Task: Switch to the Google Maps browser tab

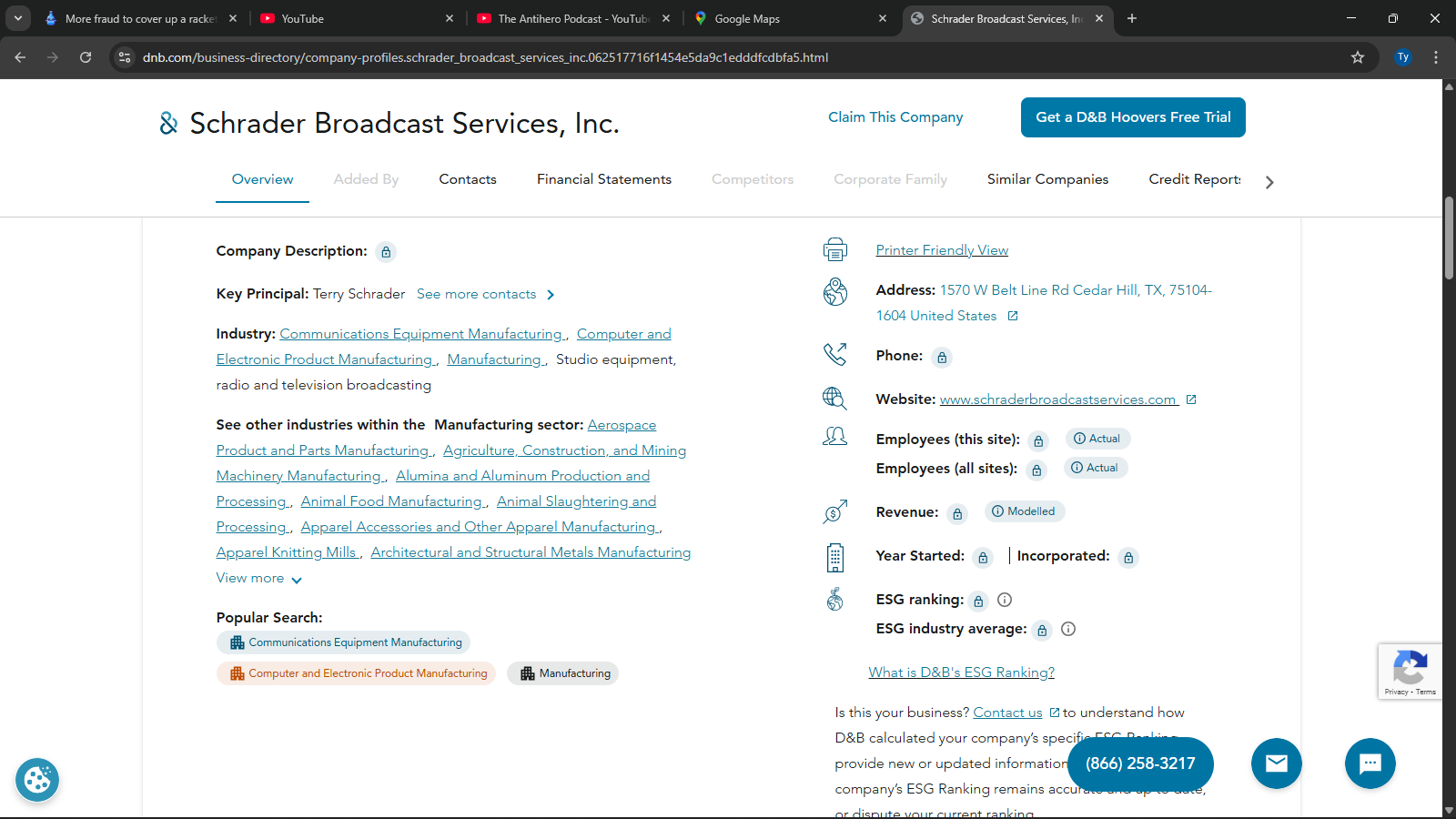Action: pos(790,18)
